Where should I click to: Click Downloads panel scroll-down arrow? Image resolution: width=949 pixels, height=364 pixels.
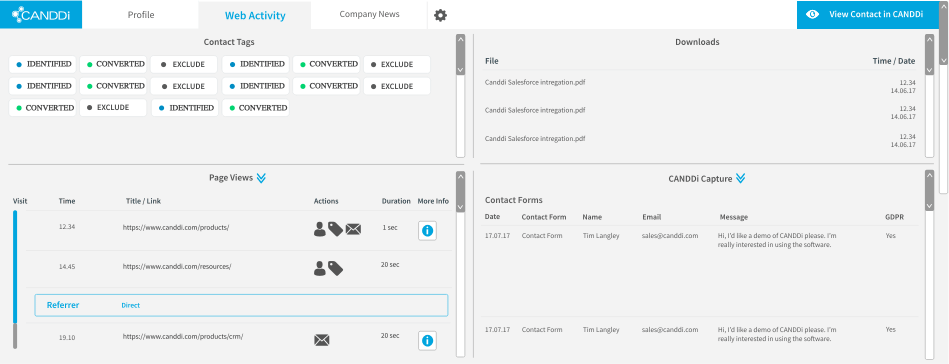(929, 70)
